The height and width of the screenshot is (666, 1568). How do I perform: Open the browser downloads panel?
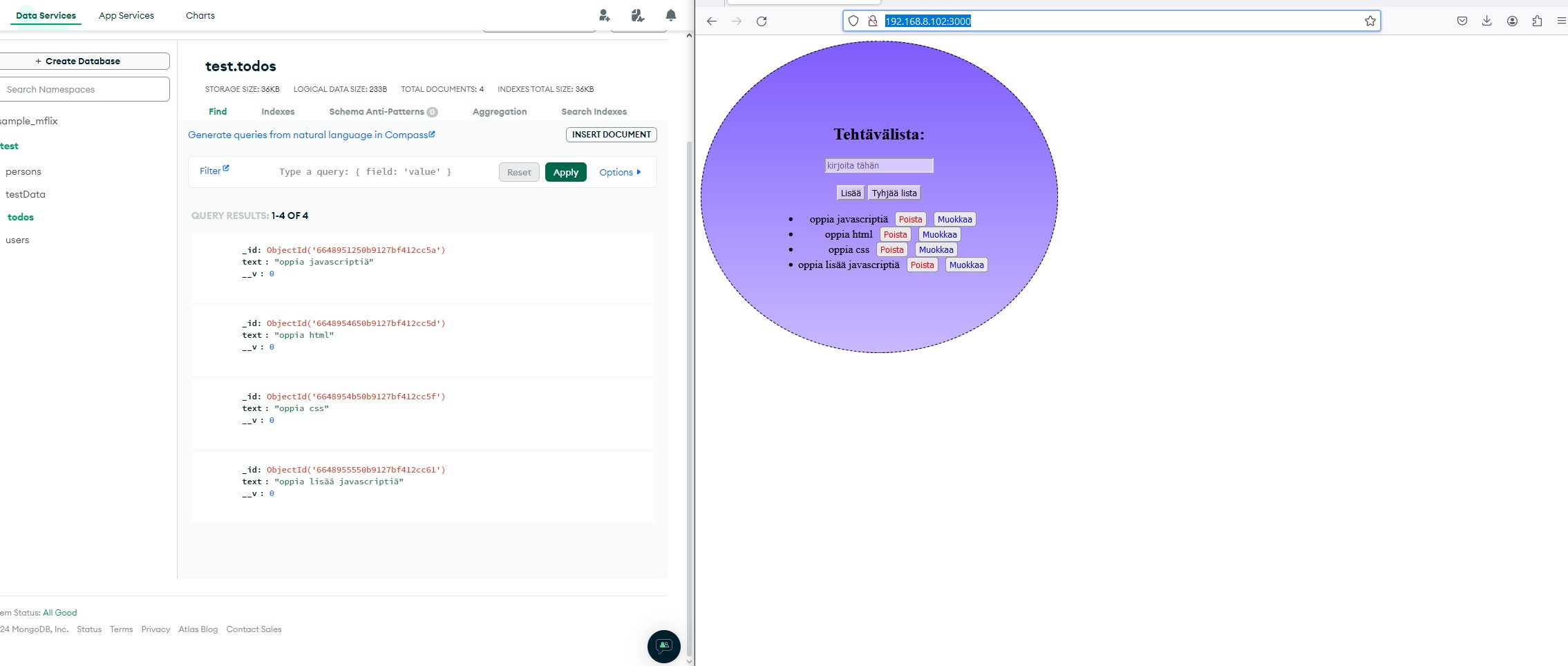click(x=1486, y=21)
